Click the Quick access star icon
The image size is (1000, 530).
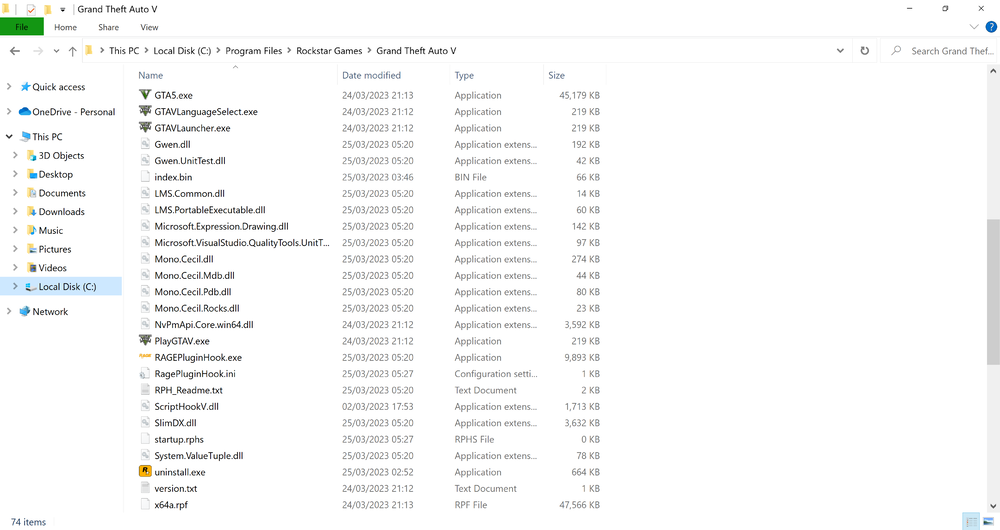point(26,87)
